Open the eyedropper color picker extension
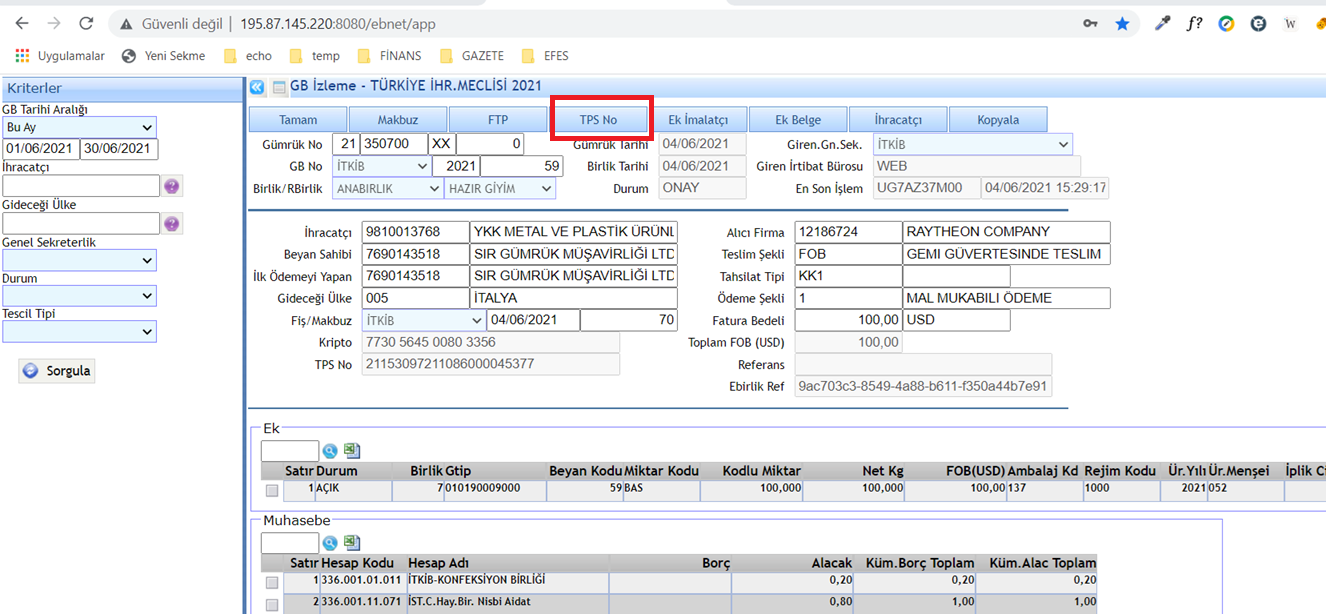The height and width of the screenshot is (614, 1326). tap(1162, 23)
